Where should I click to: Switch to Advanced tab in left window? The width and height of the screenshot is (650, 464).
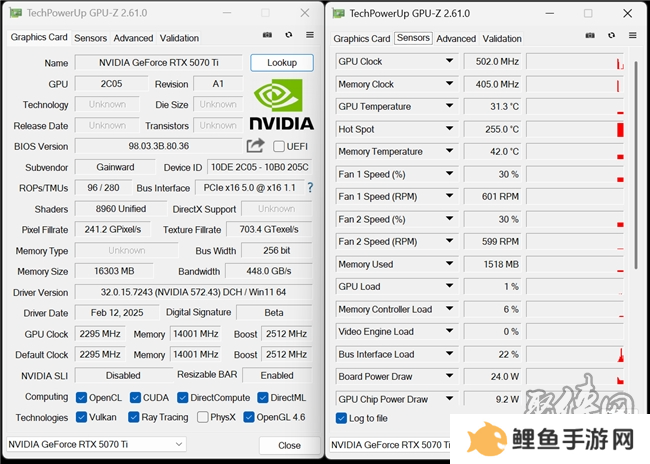(133, 38)
